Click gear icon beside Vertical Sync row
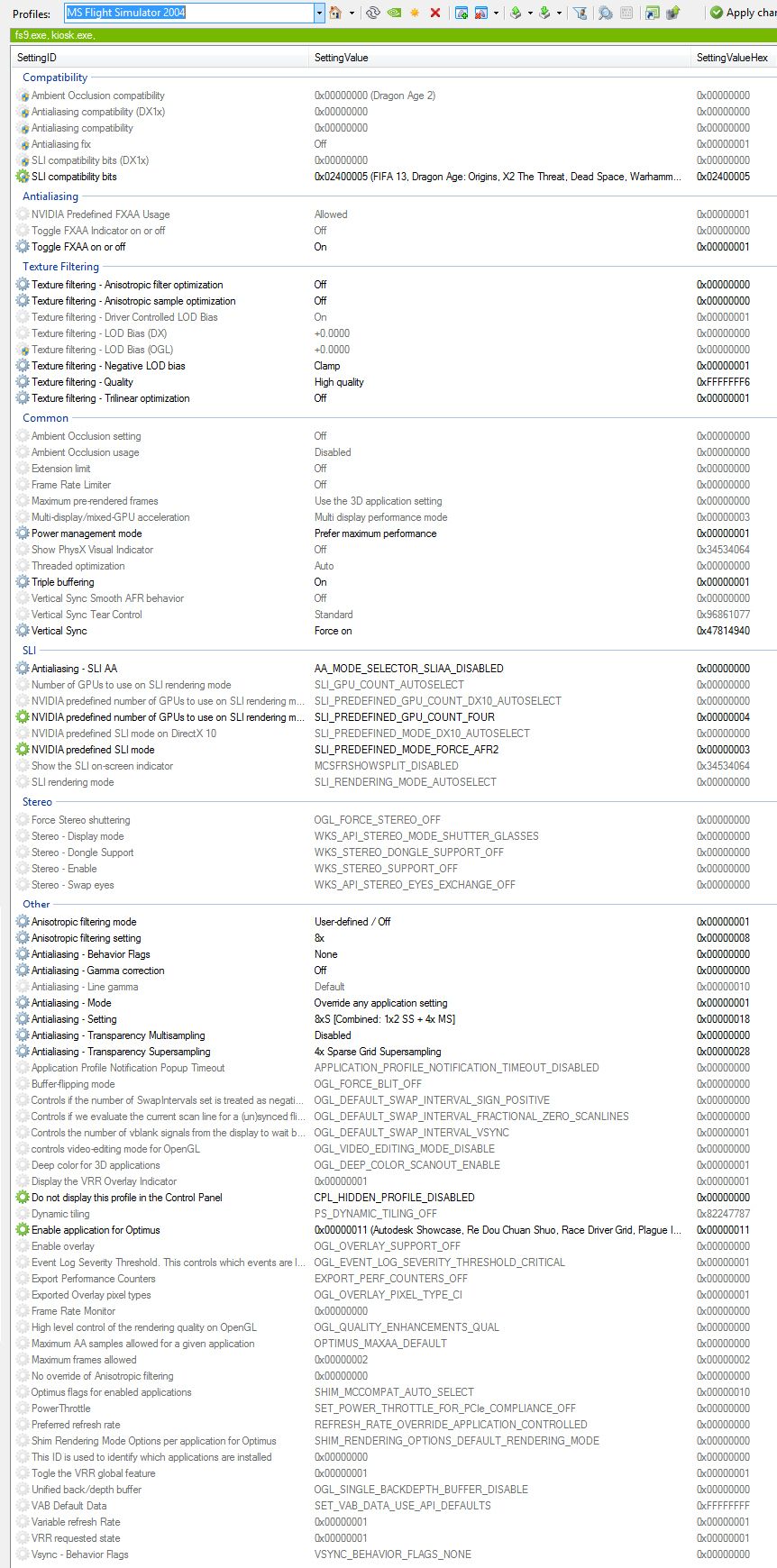This screenshot has height=1568, width=777. (x=23, y=631)
